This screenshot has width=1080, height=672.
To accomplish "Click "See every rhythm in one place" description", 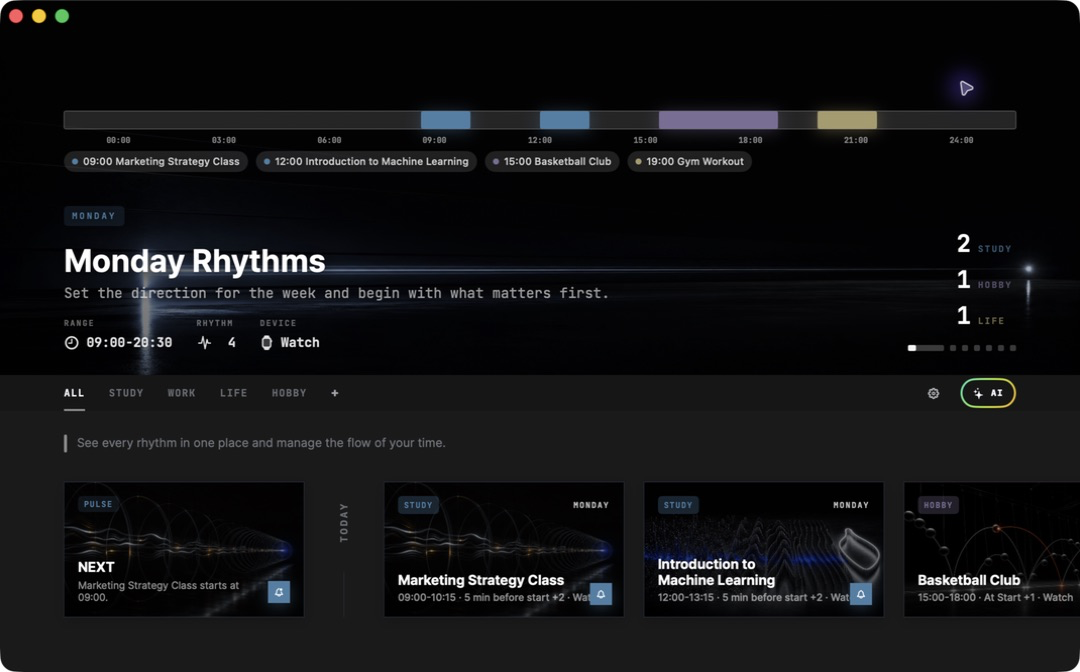I will click(x=261, y=443).
